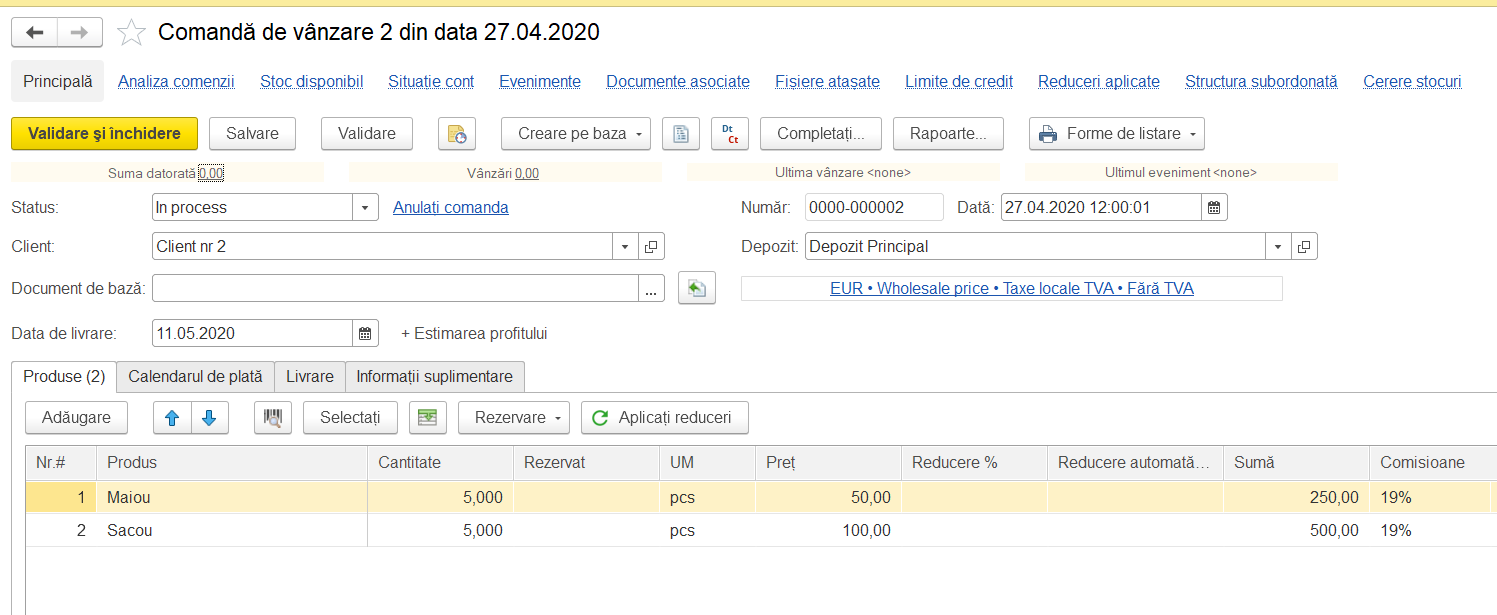Go back with the left arrow
1497x615 pixels.
click(35, 33)
